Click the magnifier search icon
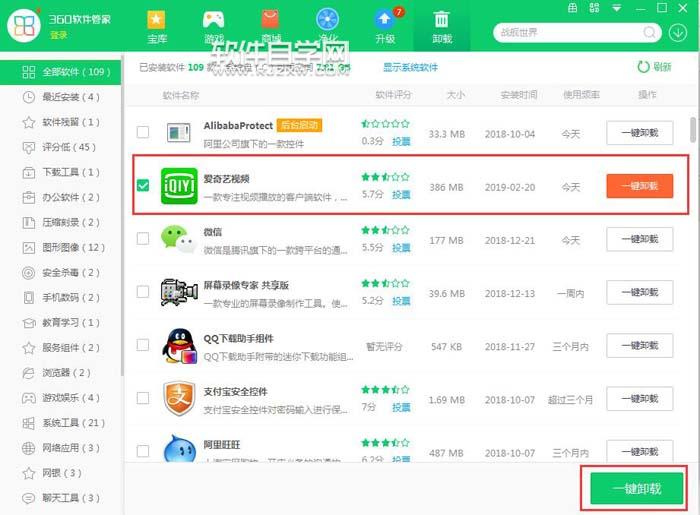700x515 pixels. coord(650,33)
